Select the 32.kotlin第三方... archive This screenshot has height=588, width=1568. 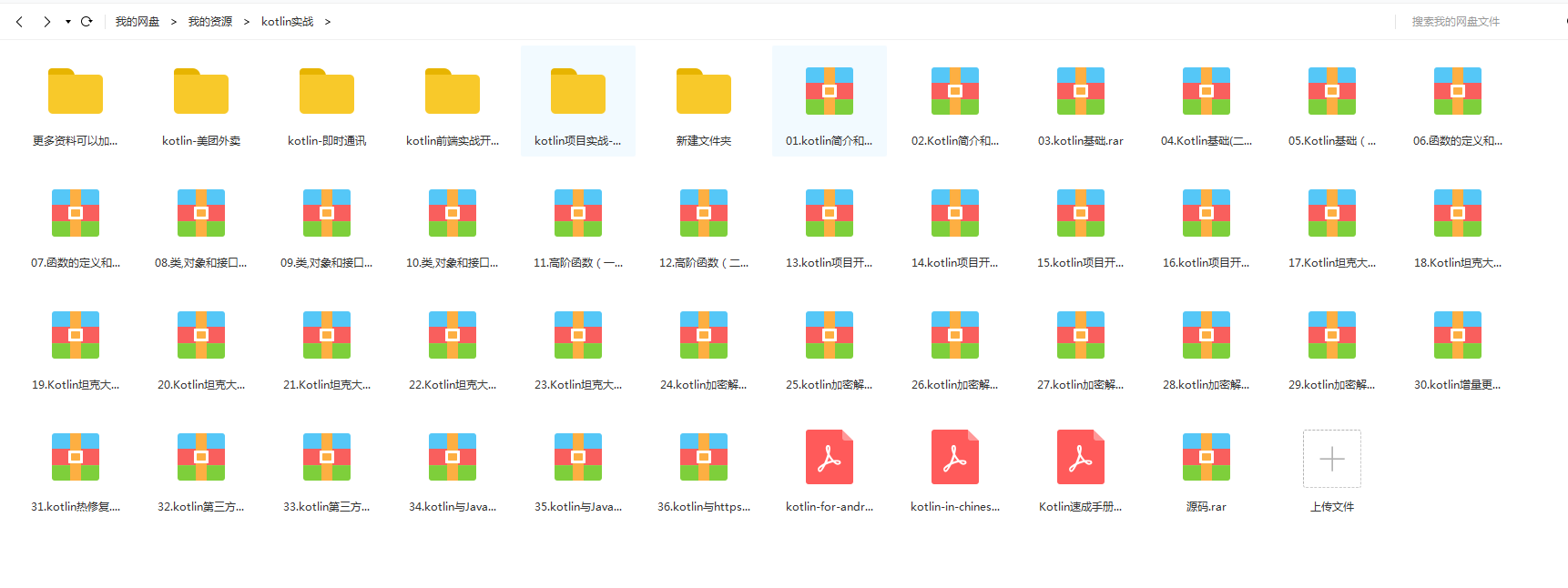coord(201,457)
